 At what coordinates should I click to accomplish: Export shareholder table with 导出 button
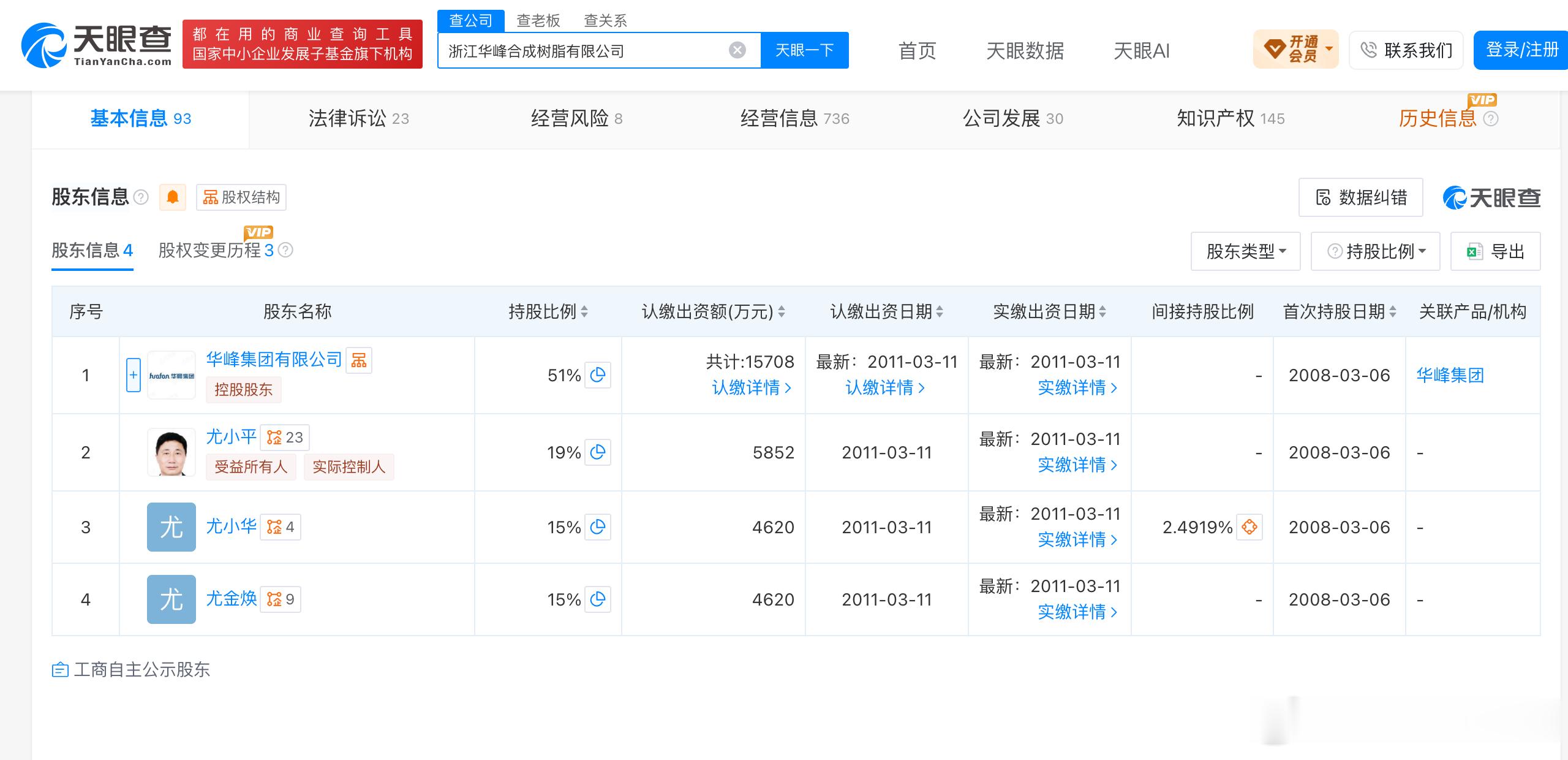tap(1496, 251)
